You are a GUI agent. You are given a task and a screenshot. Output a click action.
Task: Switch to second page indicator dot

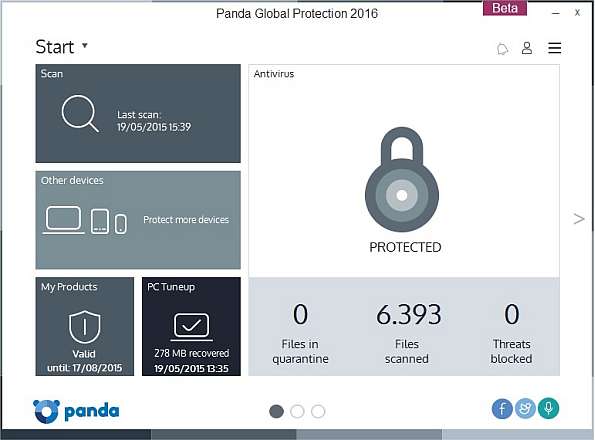tap(297, 411)
